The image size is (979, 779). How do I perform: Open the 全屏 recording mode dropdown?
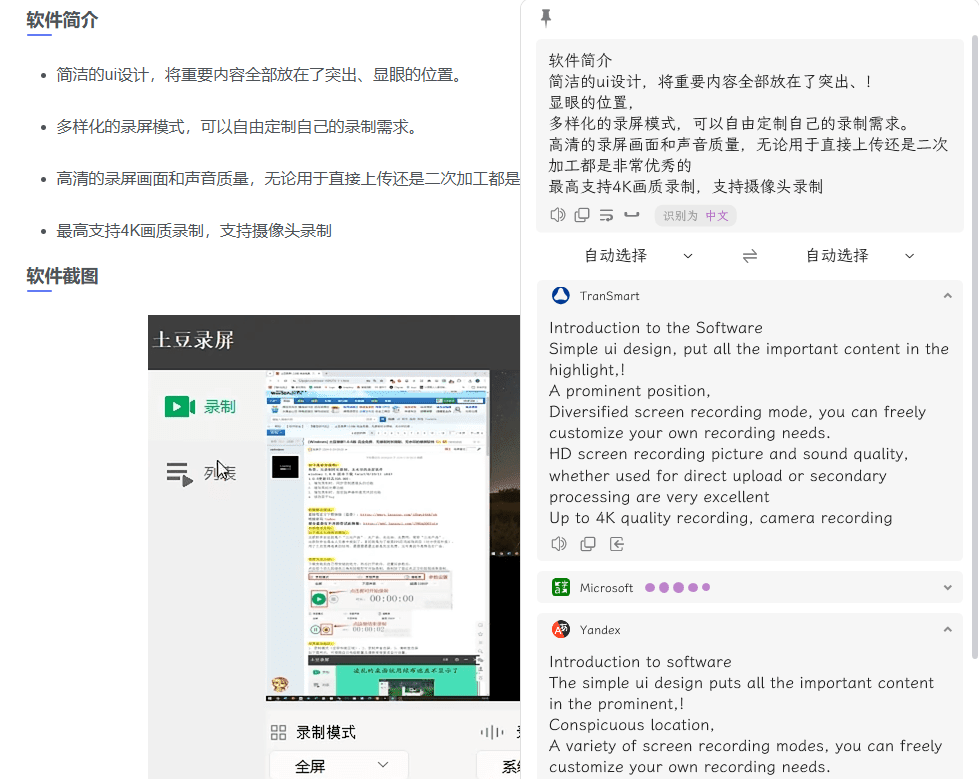click(x=338, y=763)
